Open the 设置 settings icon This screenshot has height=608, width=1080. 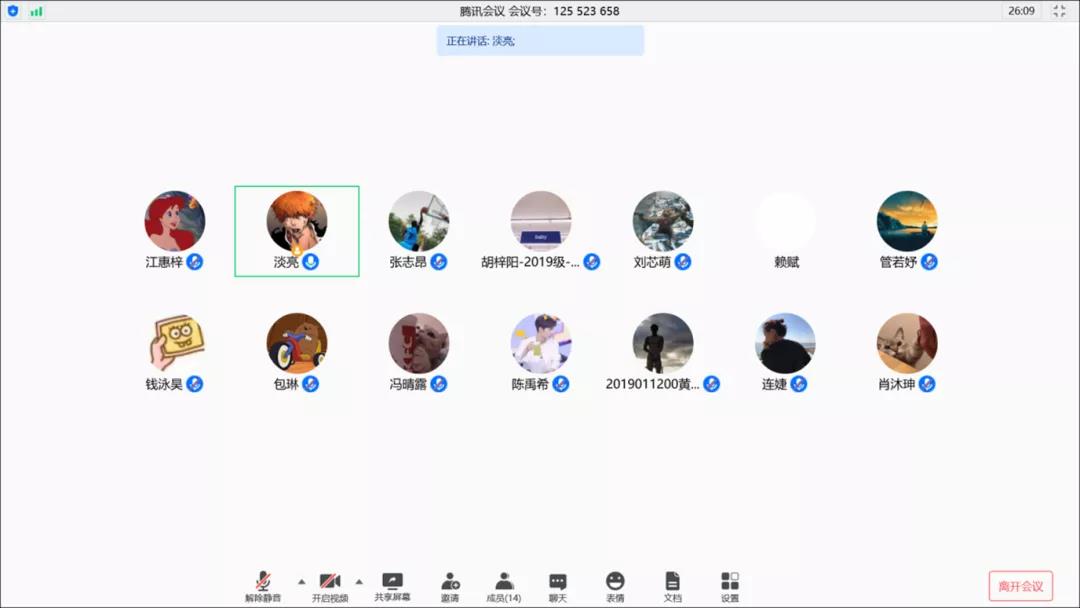[730, 581]
